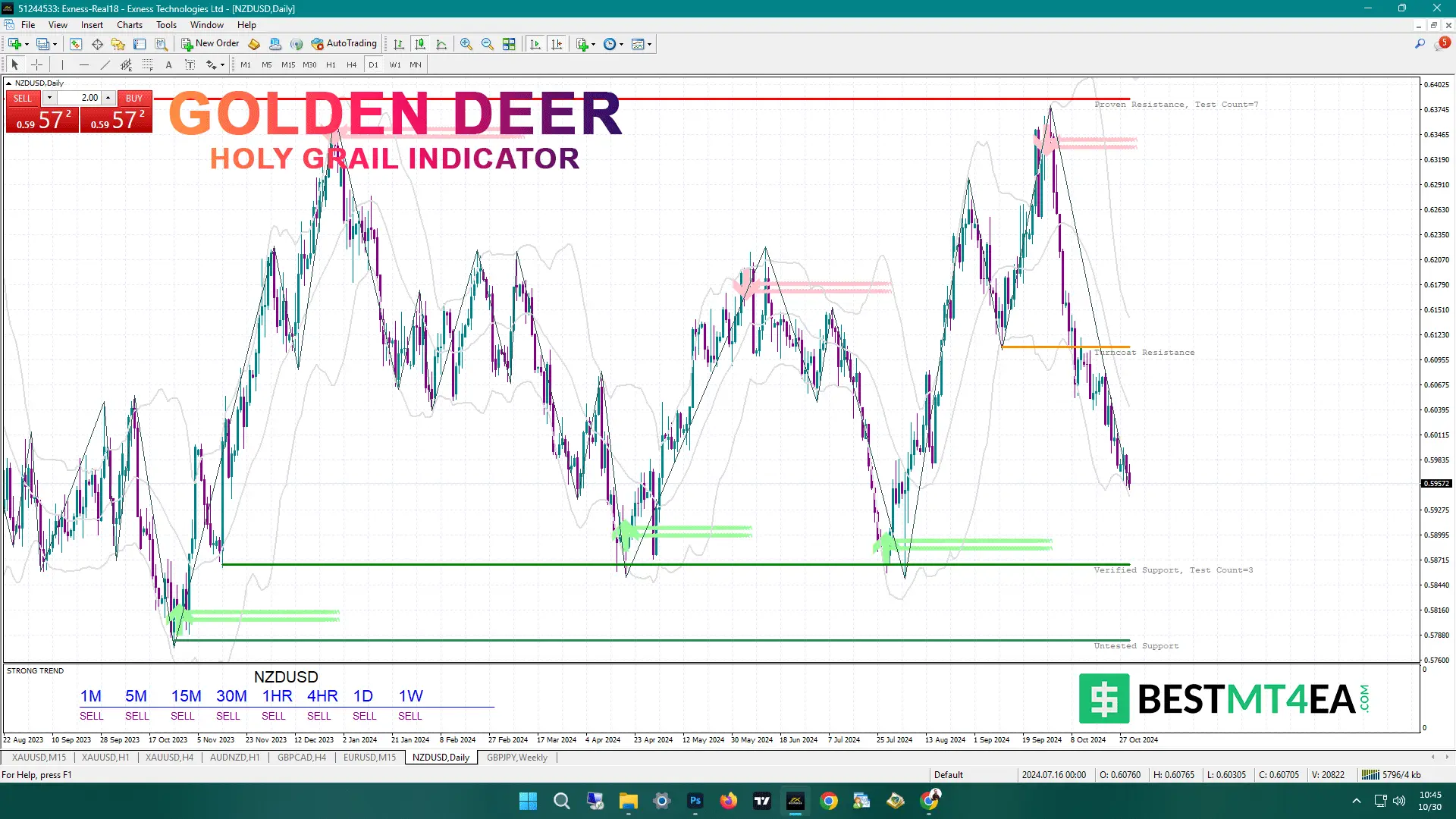Click the New Order button

(210, 43)
